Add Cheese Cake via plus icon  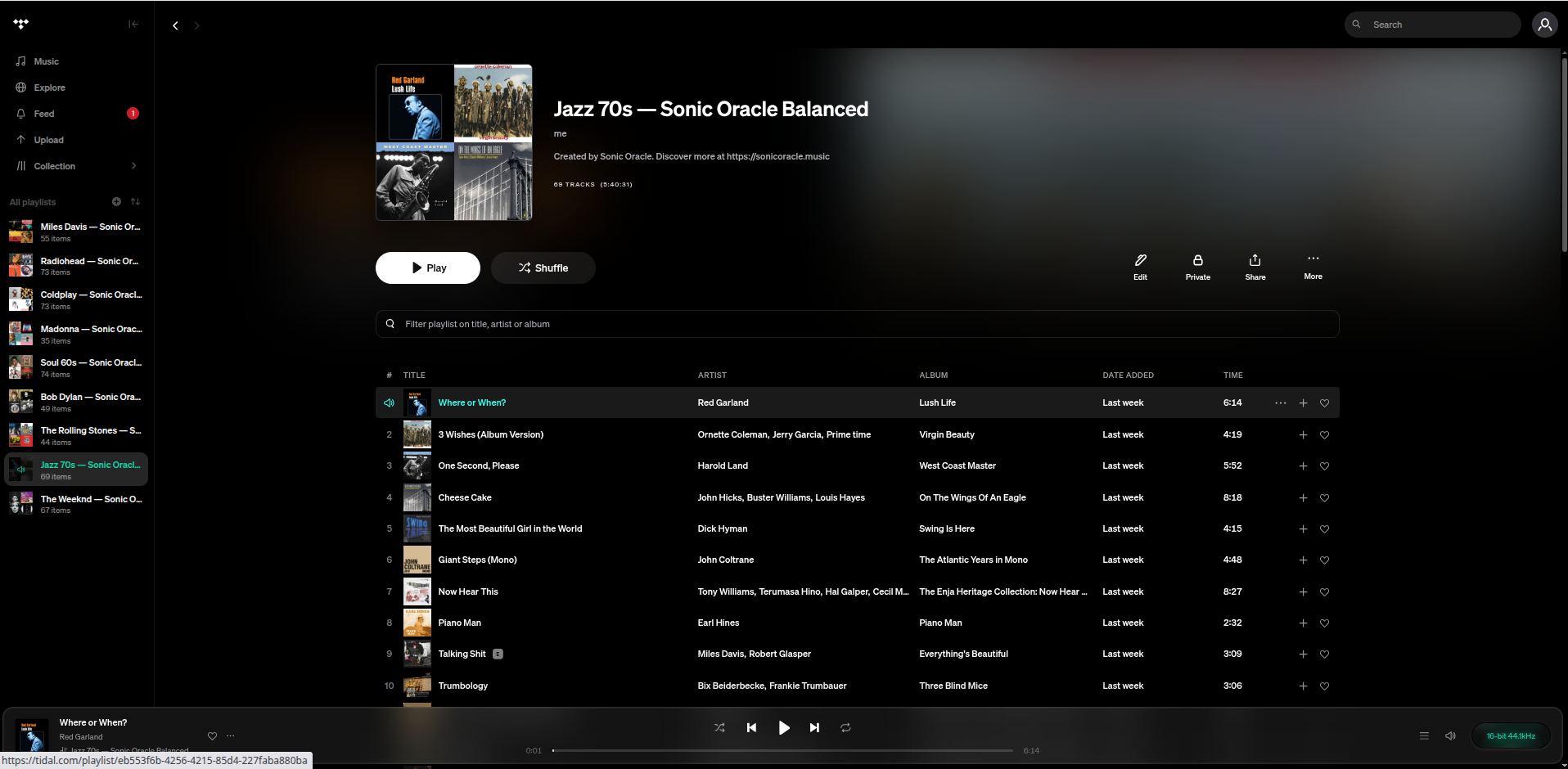click(1303, 497)
